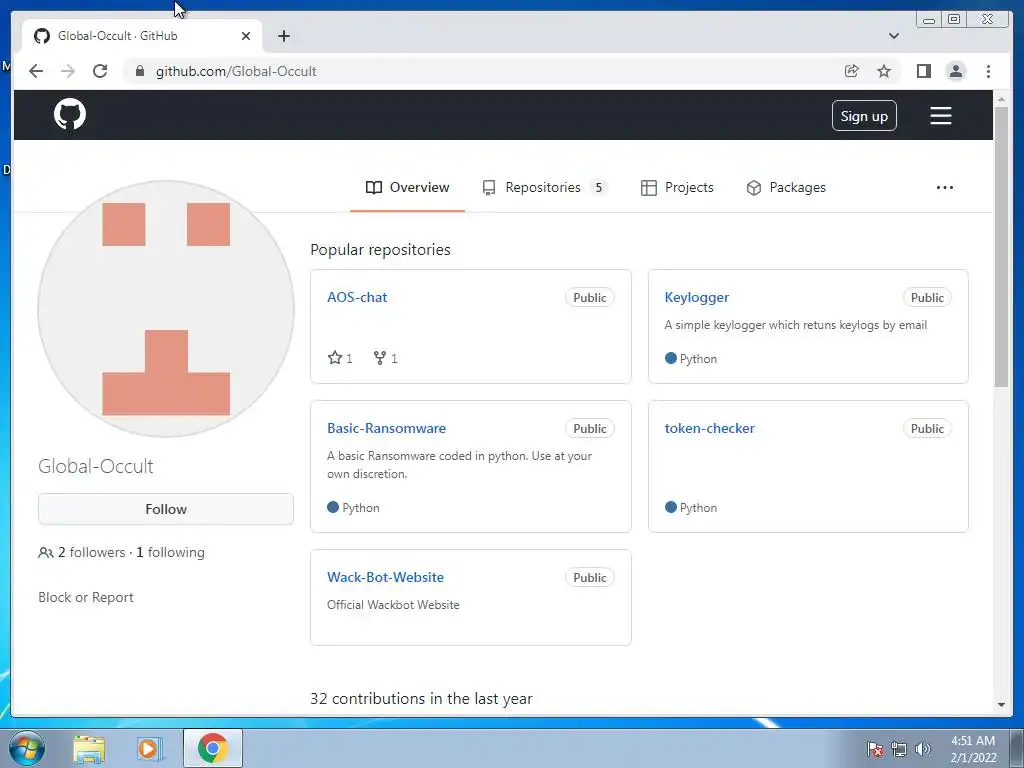Open the token-checker repository
This screenshot has height=768, width=1024.
[710, 428]
